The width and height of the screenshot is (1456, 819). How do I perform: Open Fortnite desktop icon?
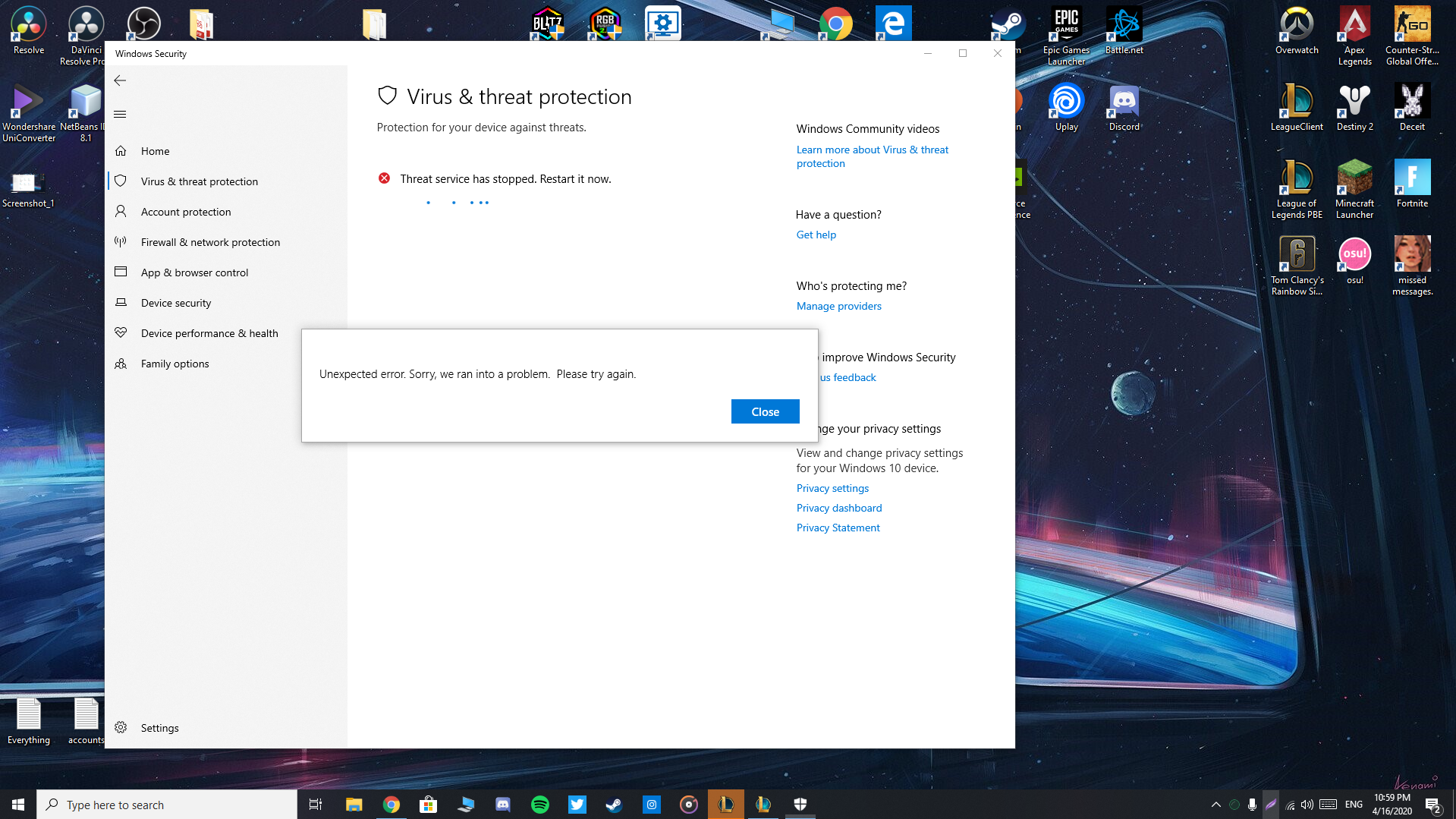tap(1412, 184)
